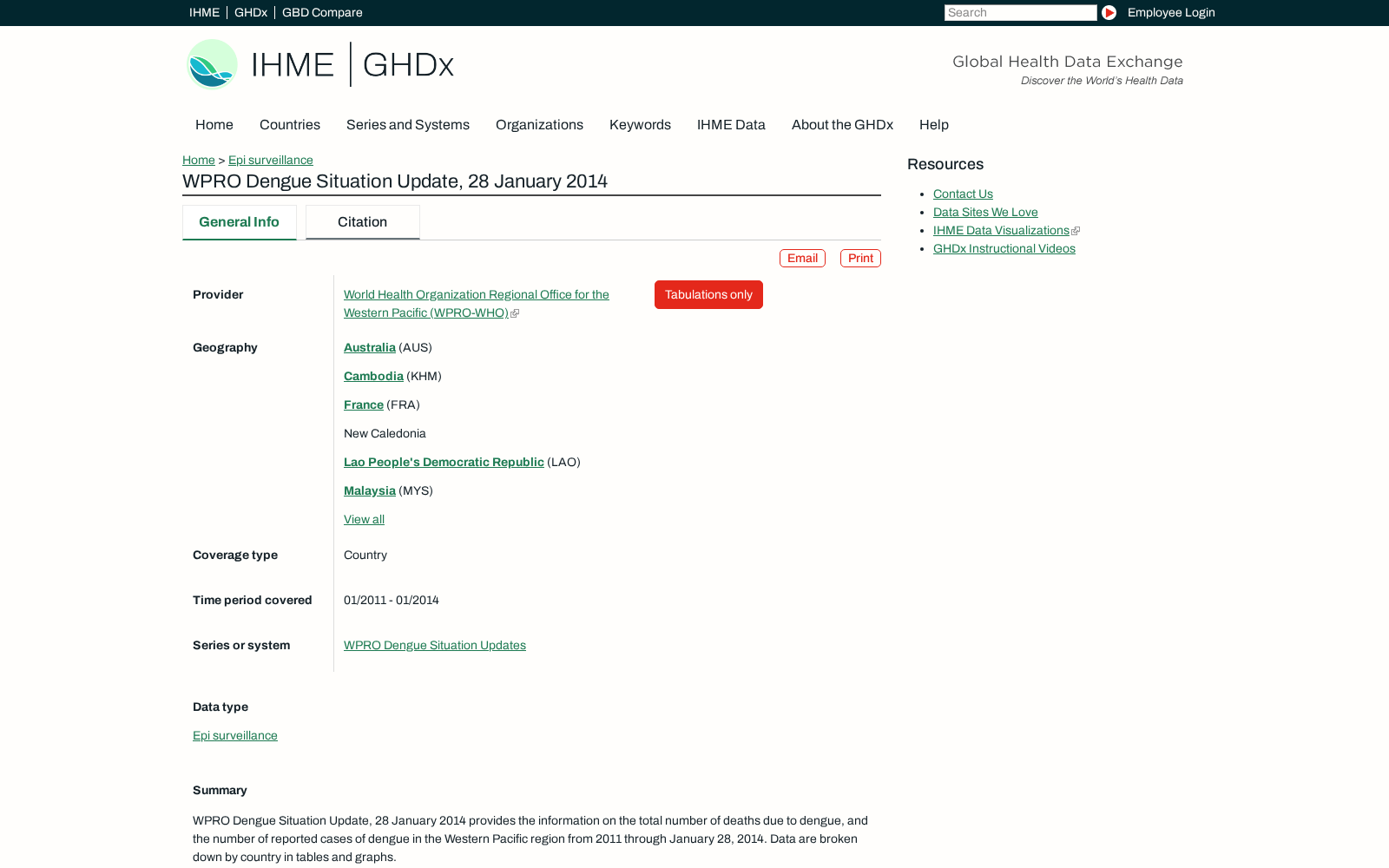The width and height of the screenshot is (1389, 868).
Task: Click the GHDx header logo text
Action: click(x=408, y=65)
